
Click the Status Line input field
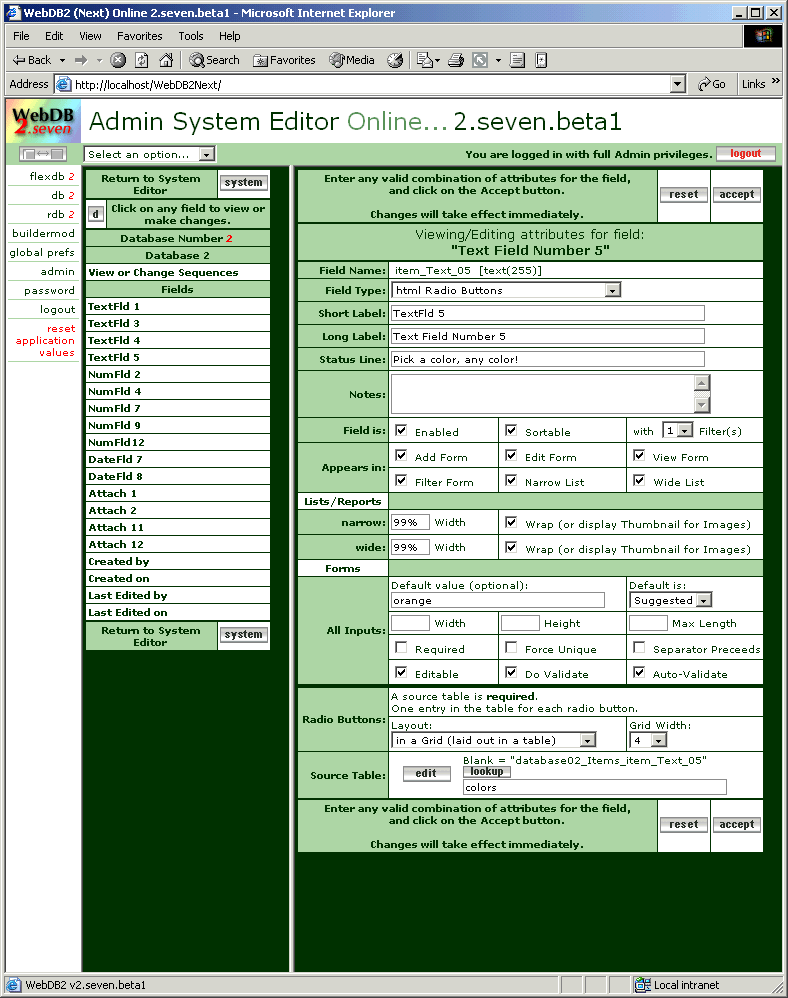click(548, 360)
